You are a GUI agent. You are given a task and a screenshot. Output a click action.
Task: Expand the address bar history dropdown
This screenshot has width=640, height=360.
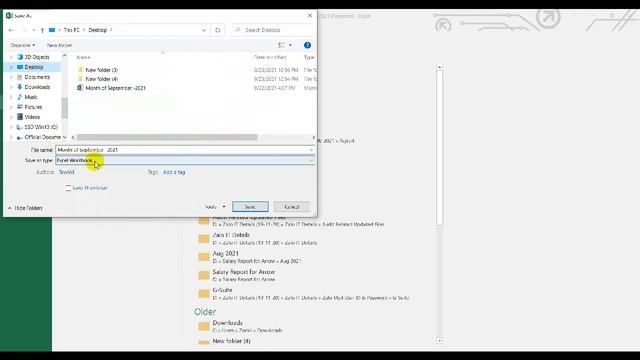[204, 30]
